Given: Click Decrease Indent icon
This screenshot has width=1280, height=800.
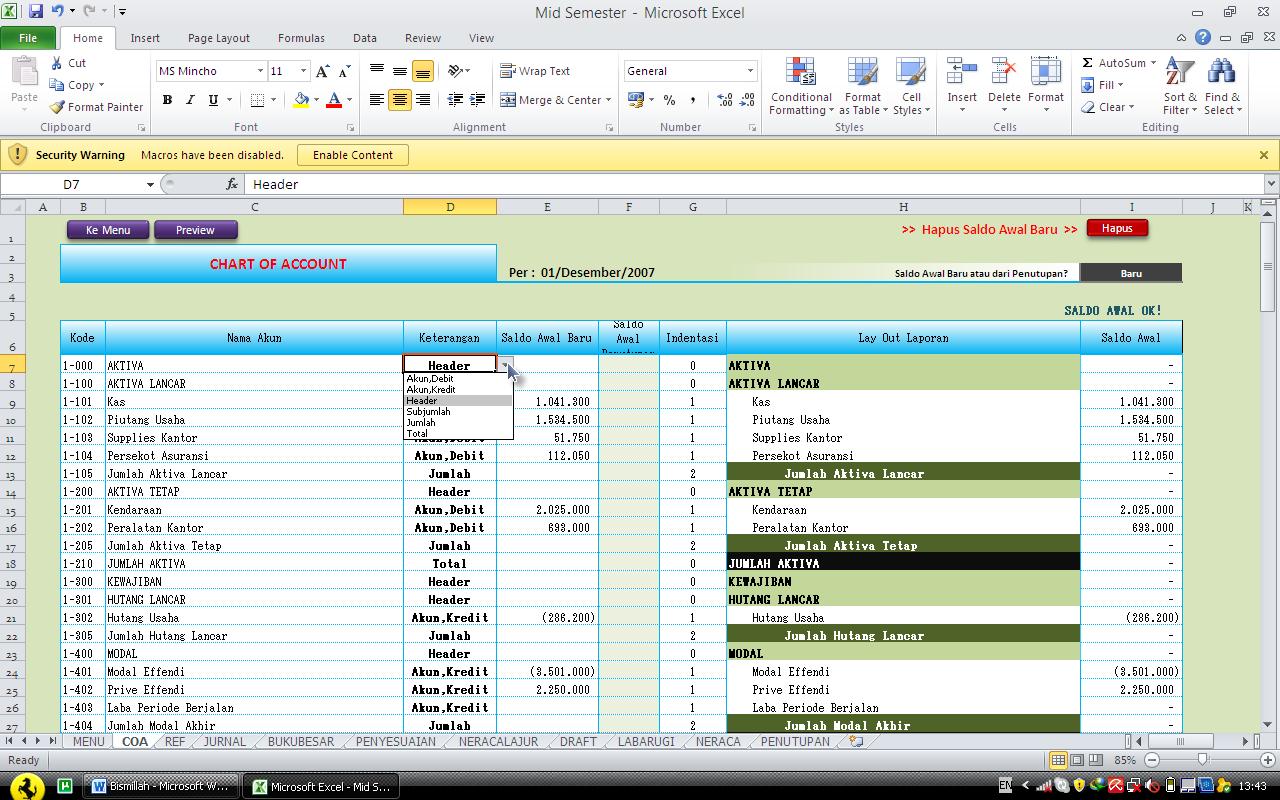Looking at the screenshot, I should coord(454,100).
